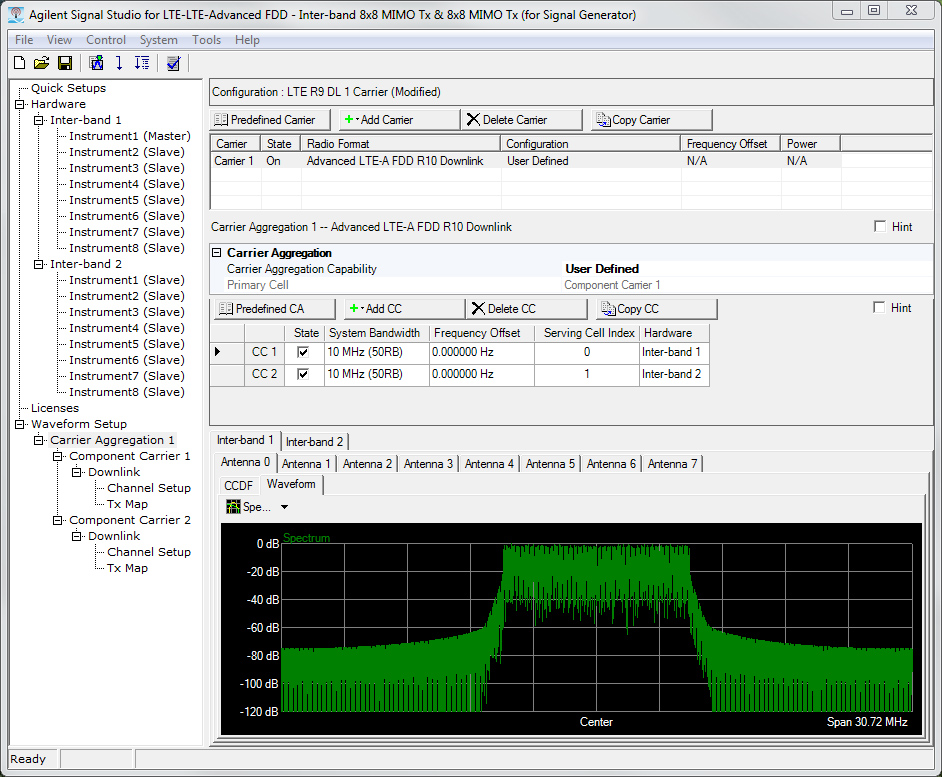The width and height of the screenshot is (942, 777).
Task: Open the Control menu
Action: click(x=106, y=40)
